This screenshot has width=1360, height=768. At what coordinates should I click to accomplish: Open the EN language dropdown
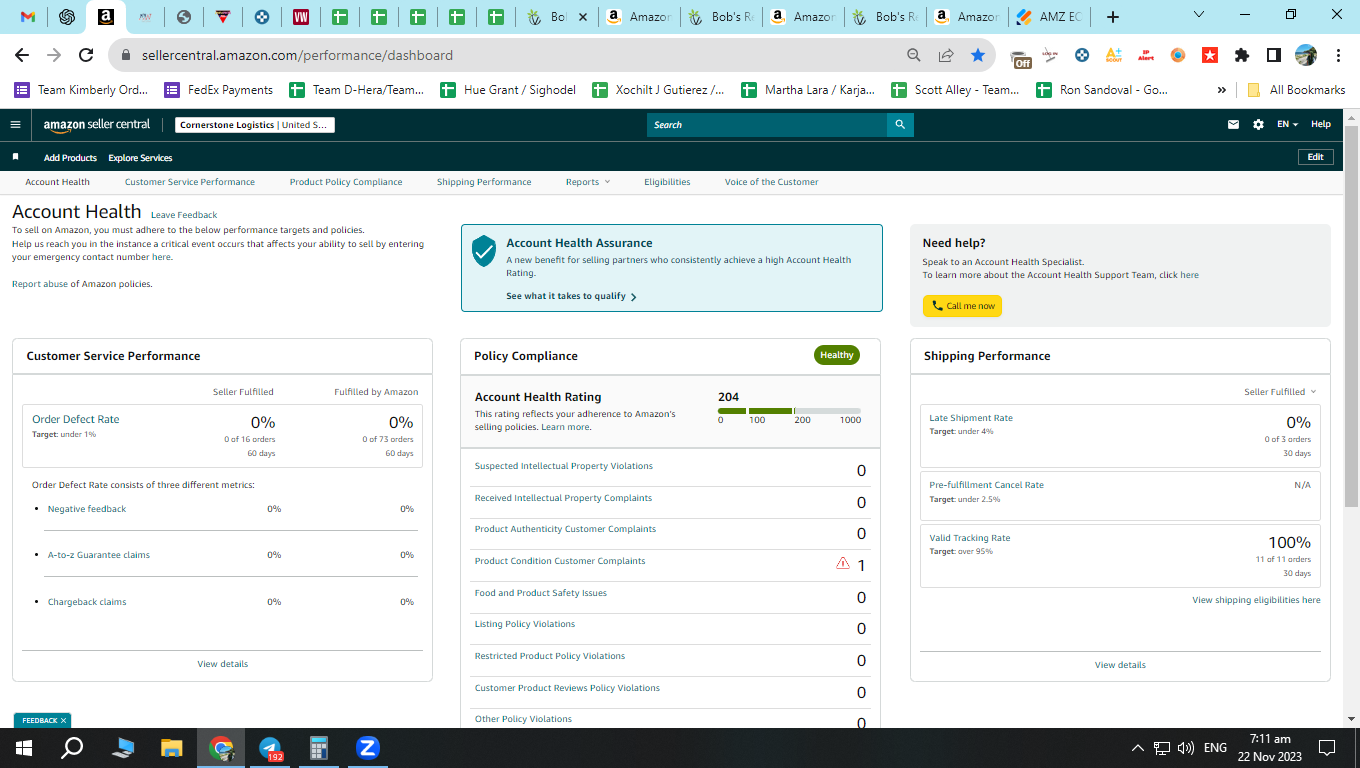[1288, 125]
